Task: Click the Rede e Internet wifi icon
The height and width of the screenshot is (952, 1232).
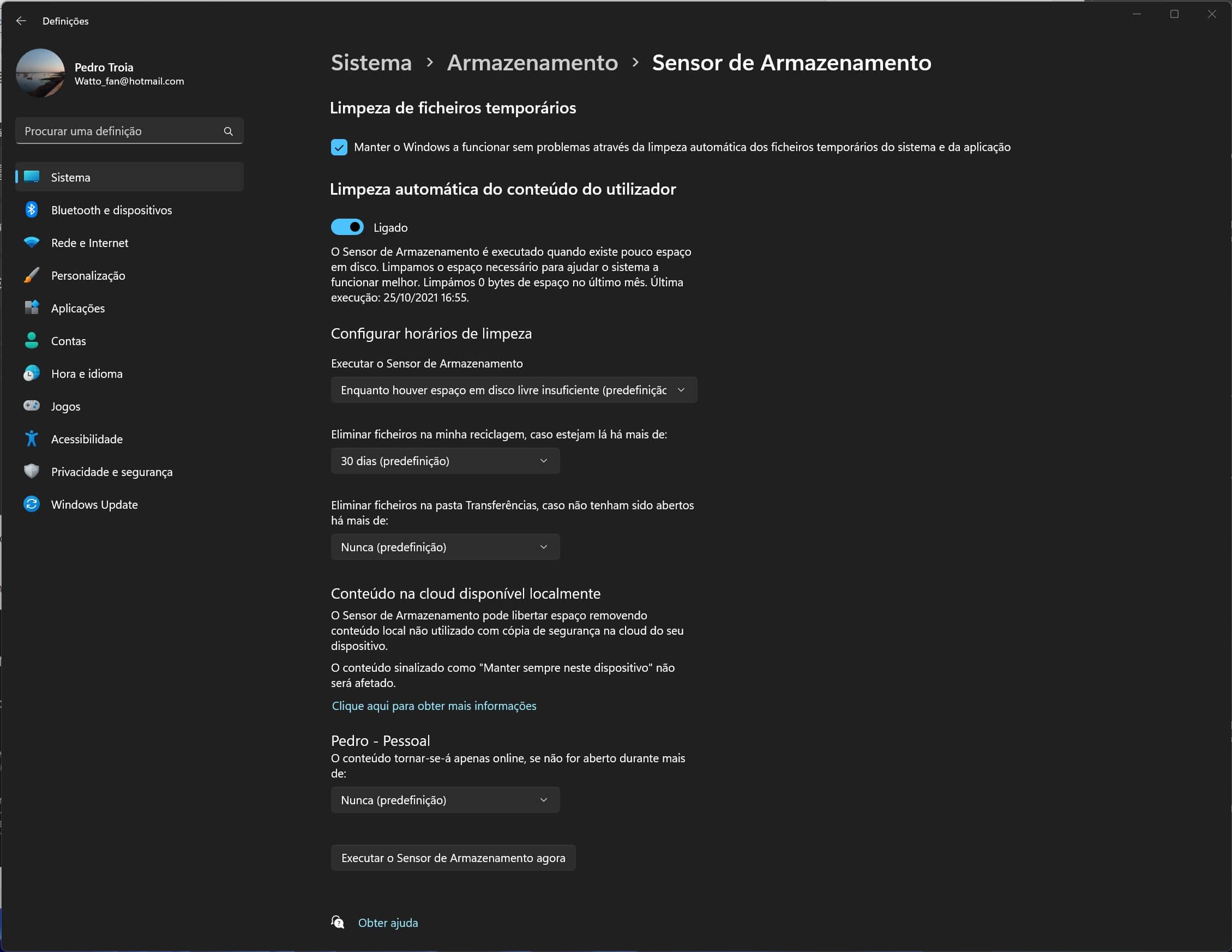Action: click(x=32, y=243)
